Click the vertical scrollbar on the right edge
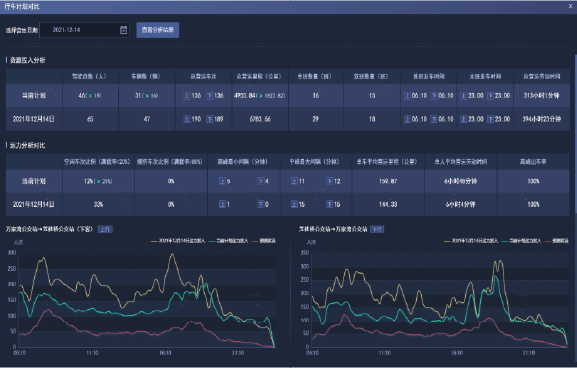The width and height of the screenshot is (577, 368). [575, 136]
